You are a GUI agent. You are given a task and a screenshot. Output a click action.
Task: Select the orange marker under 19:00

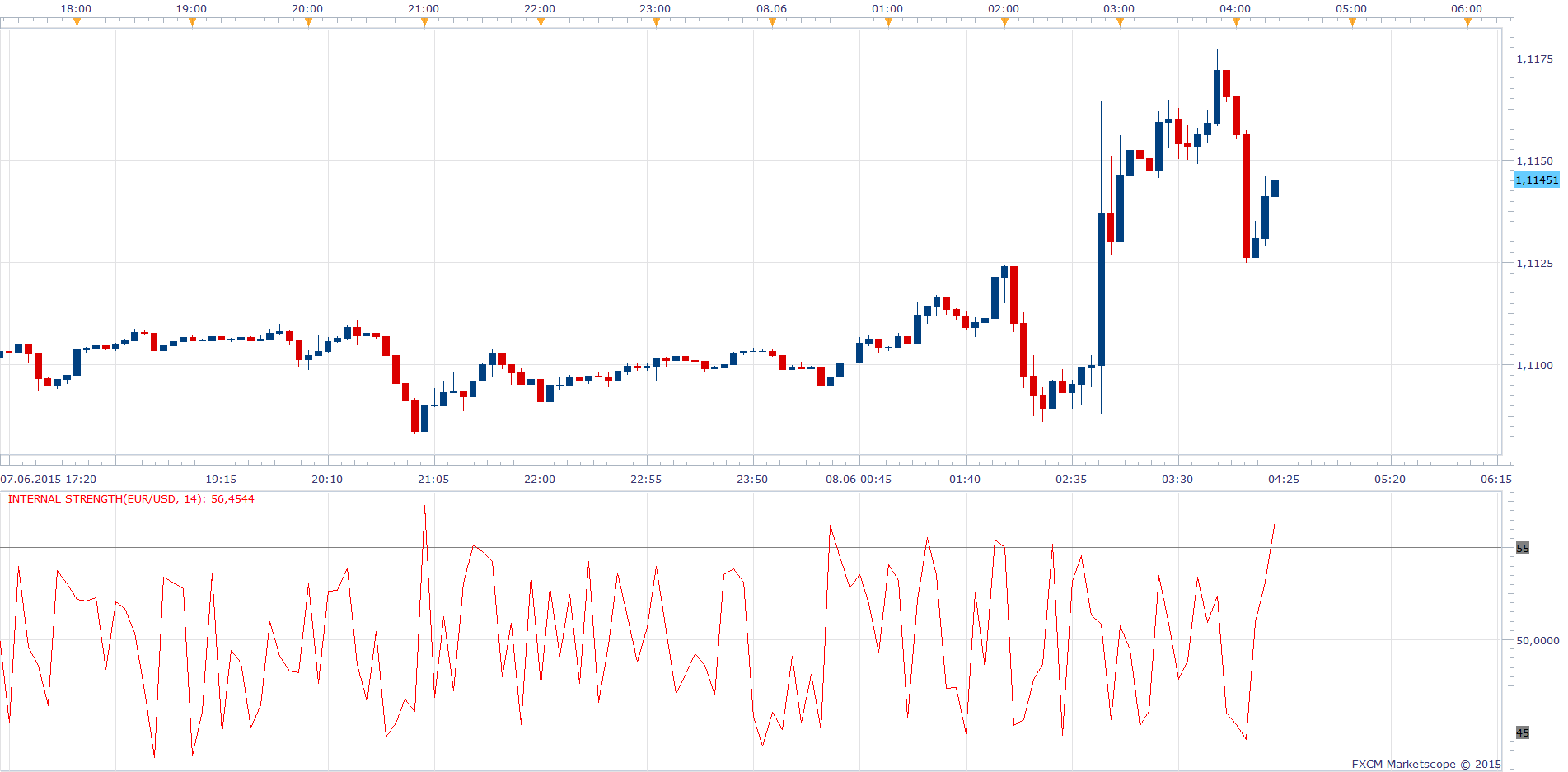[192, 22]
